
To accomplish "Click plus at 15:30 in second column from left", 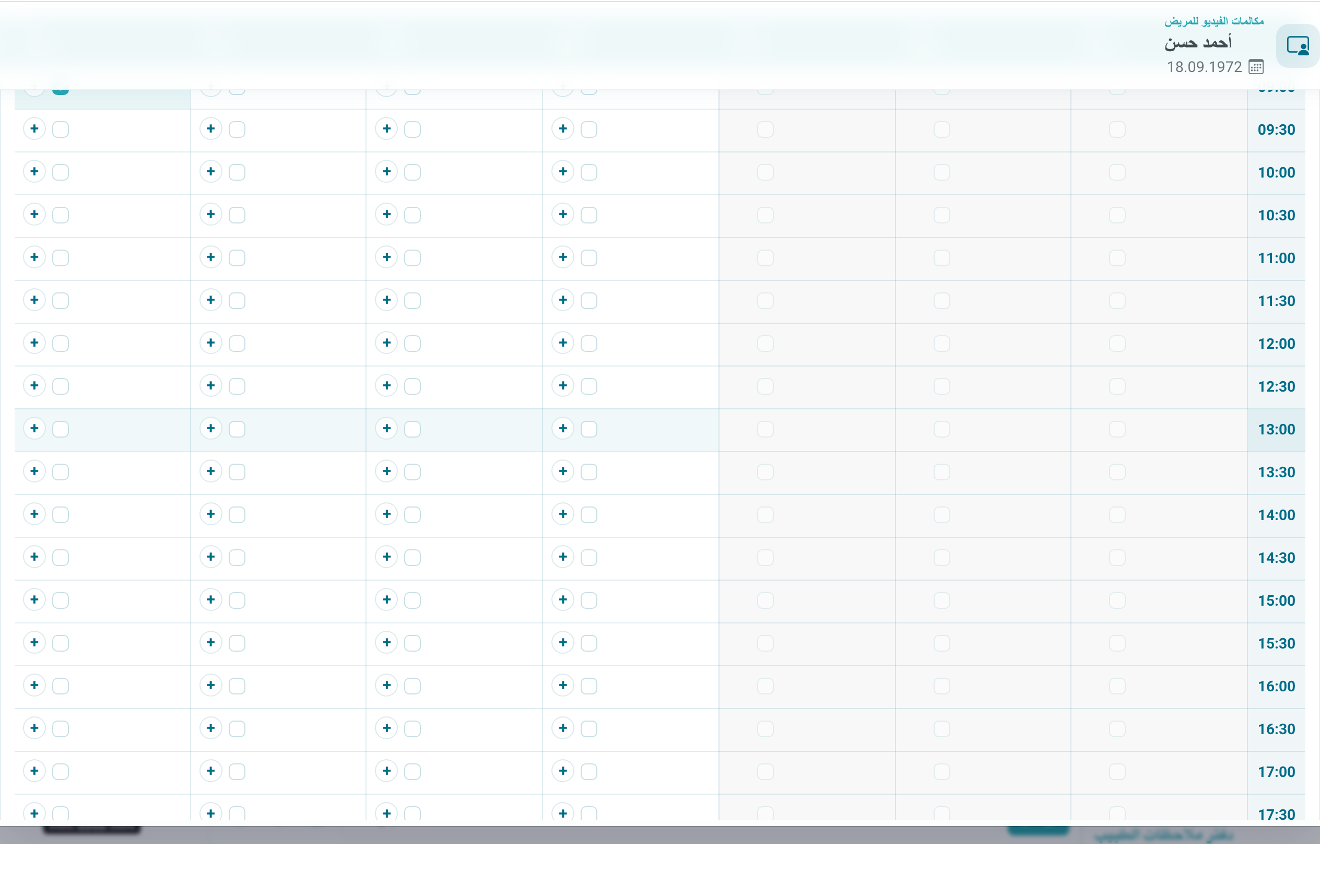I will click(211, 642).
